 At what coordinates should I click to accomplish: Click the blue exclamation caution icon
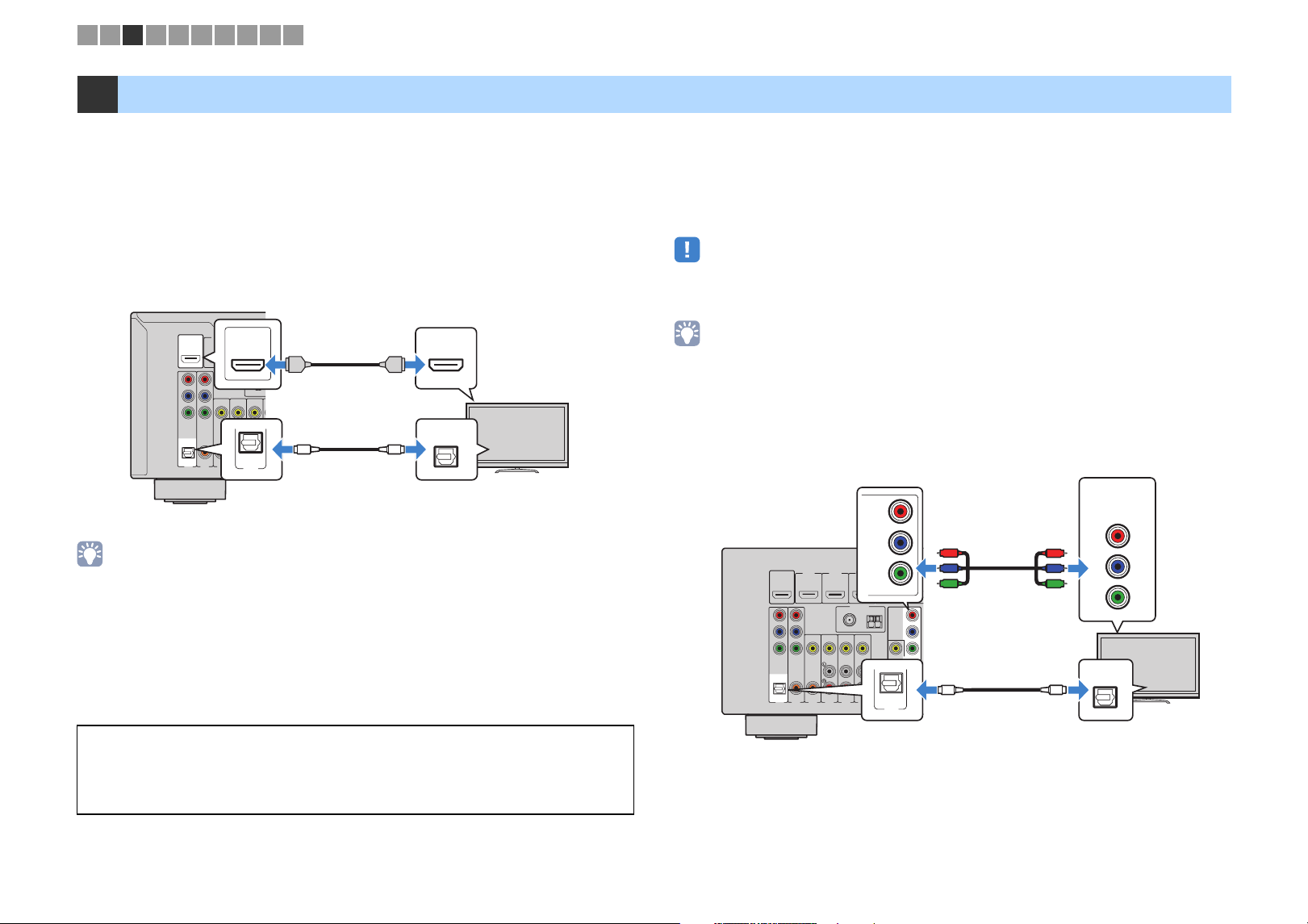tap(687, 249)
